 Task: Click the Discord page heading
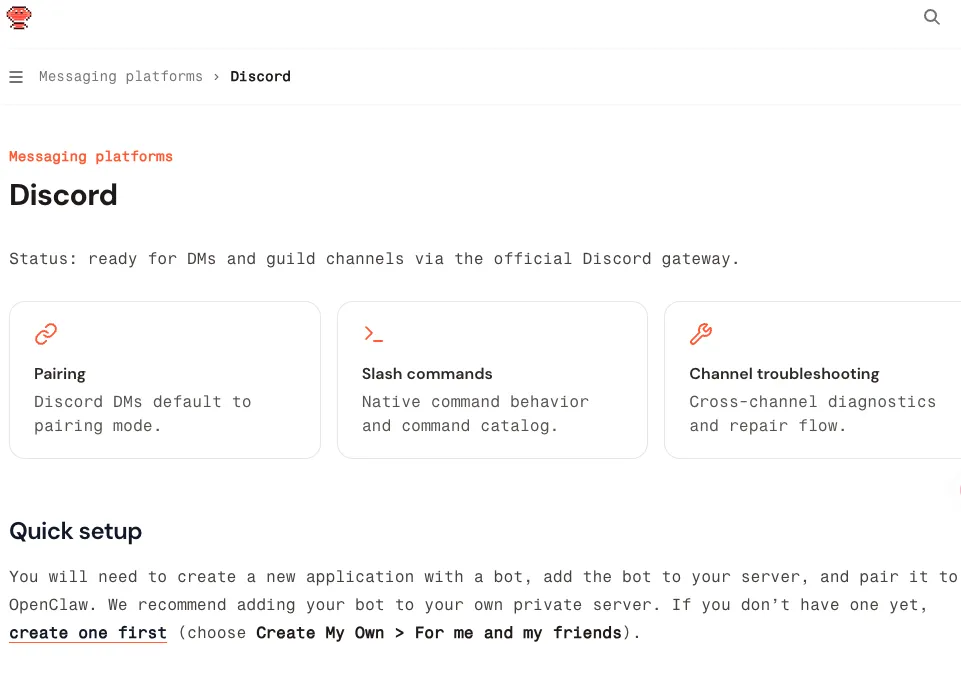(x=63, y=195)
